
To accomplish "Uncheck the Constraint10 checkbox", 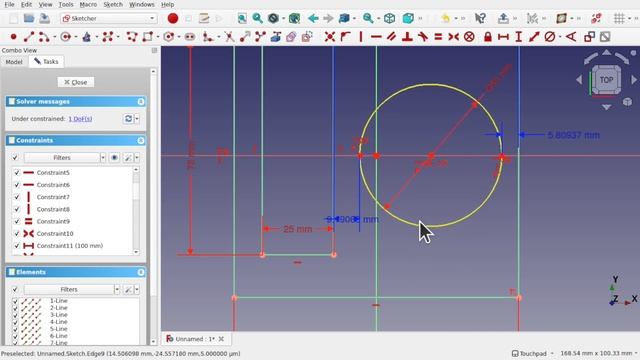I will [17, 233].
